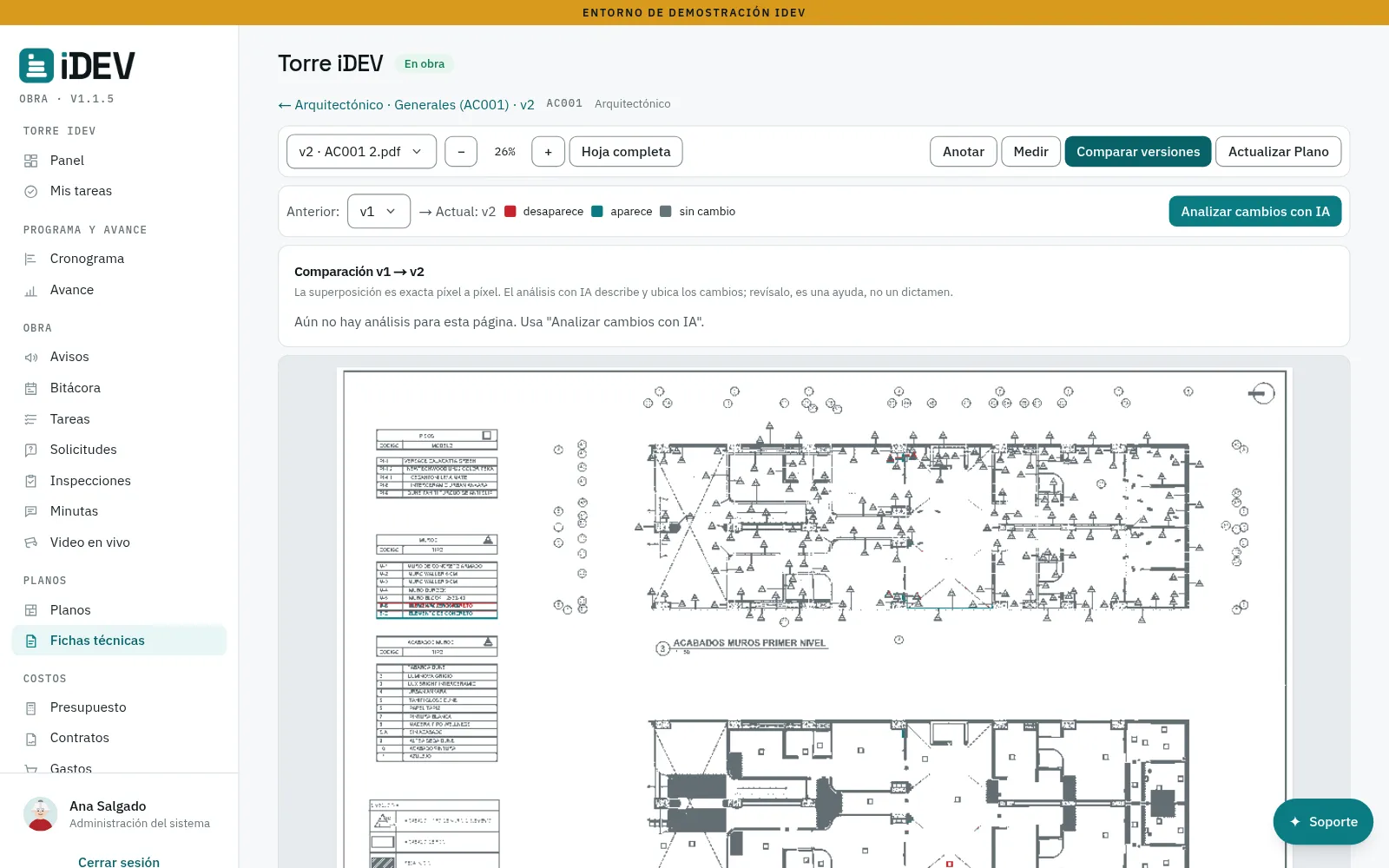Click the Hoja completa button
This screenshot has height=868, width=1389.
[626, 152]
